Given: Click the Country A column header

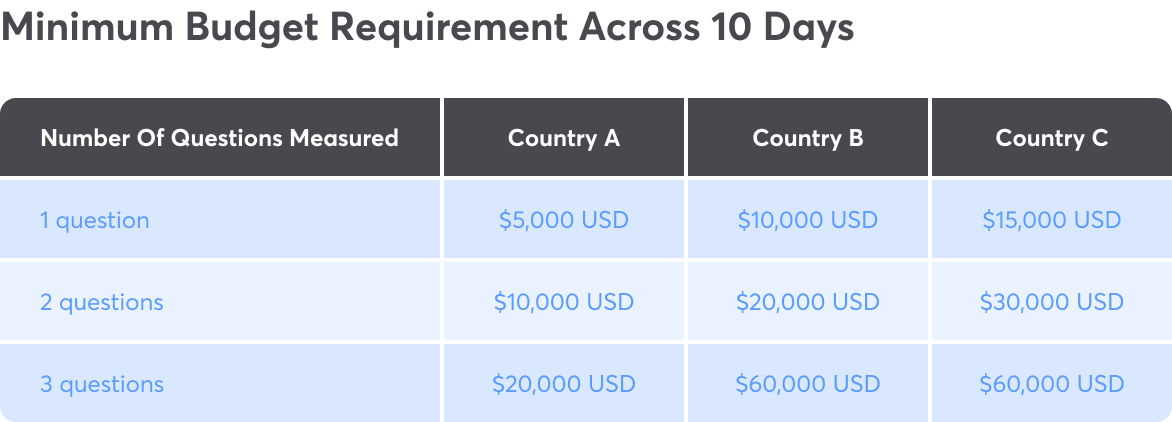Looking at the screenshot, I should [564, 137].
